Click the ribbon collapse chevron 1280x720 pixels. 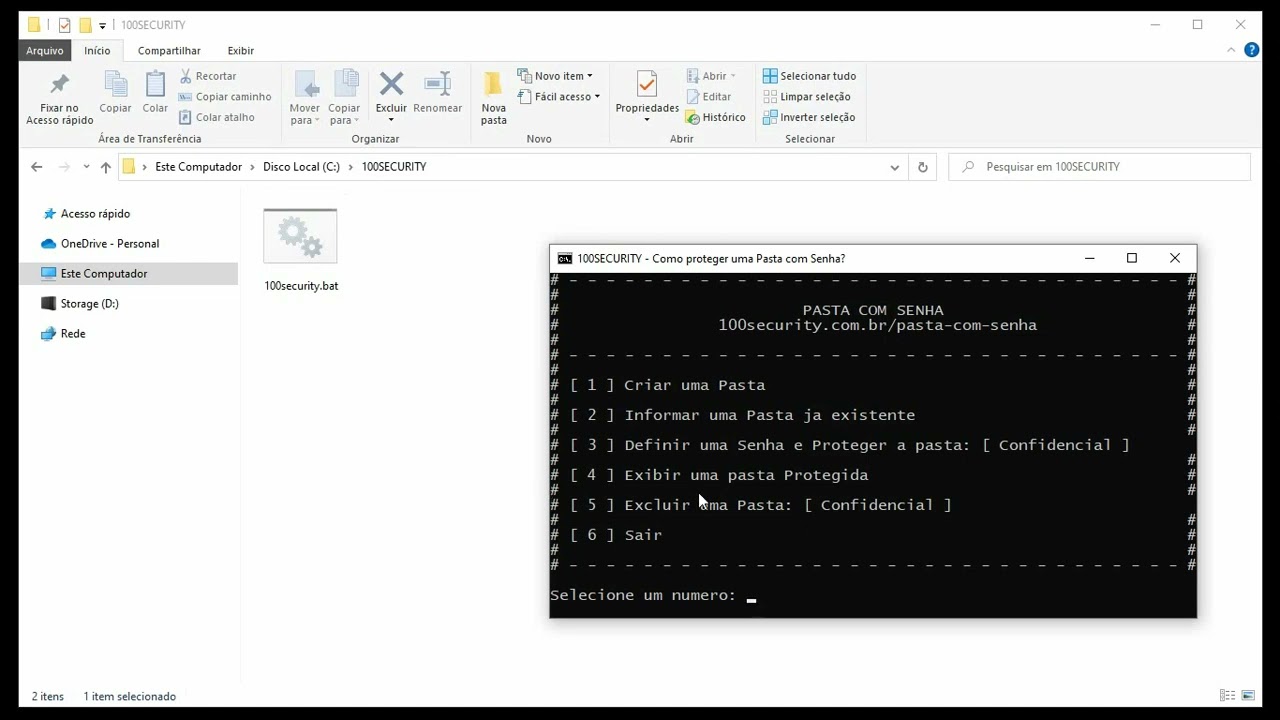(x=1232, y=50)
